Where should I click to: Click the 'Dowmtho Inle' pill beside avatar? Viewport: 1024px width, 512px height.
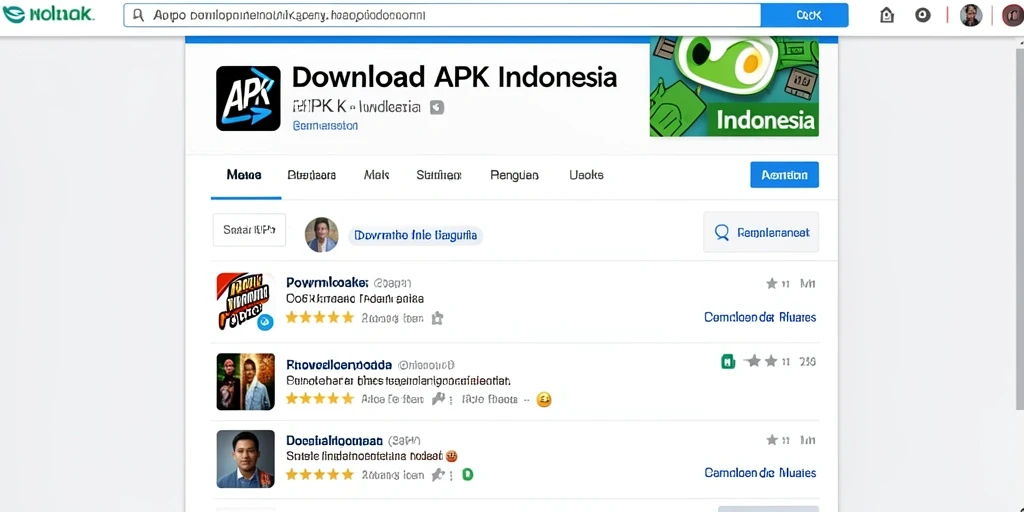(x=415, y=235)
